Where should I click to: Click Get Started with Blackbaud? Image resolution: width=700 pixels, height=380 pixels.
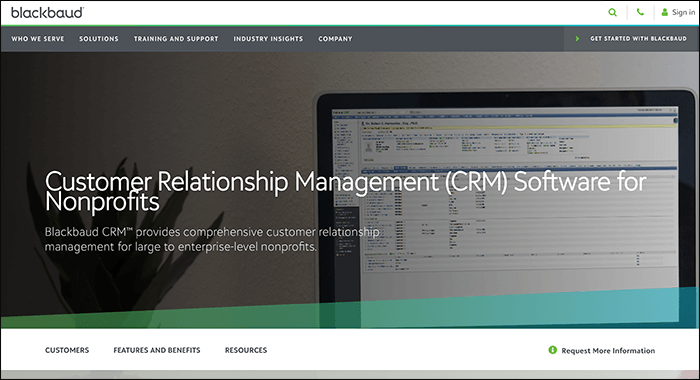638,39
